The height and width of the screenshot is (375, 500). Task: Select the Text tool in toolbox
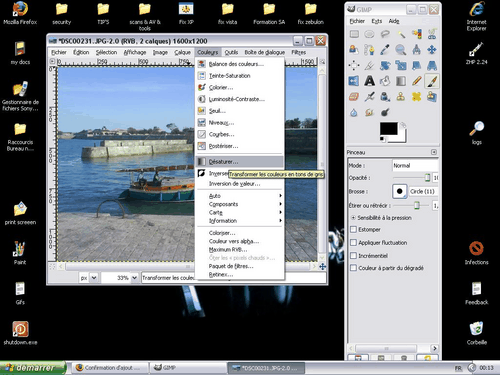pyautogui.click(x=369, y=81)
